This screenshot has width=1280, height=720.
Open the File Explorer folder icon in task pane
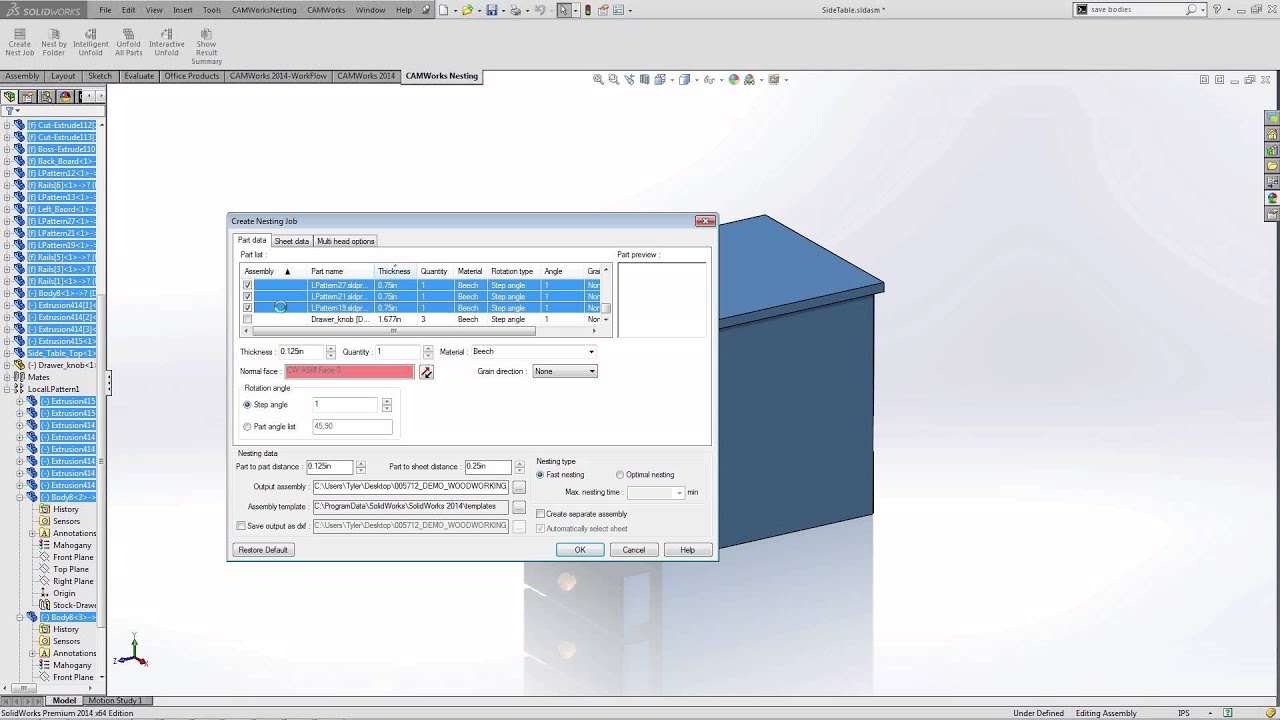[x=1272, y=166]
